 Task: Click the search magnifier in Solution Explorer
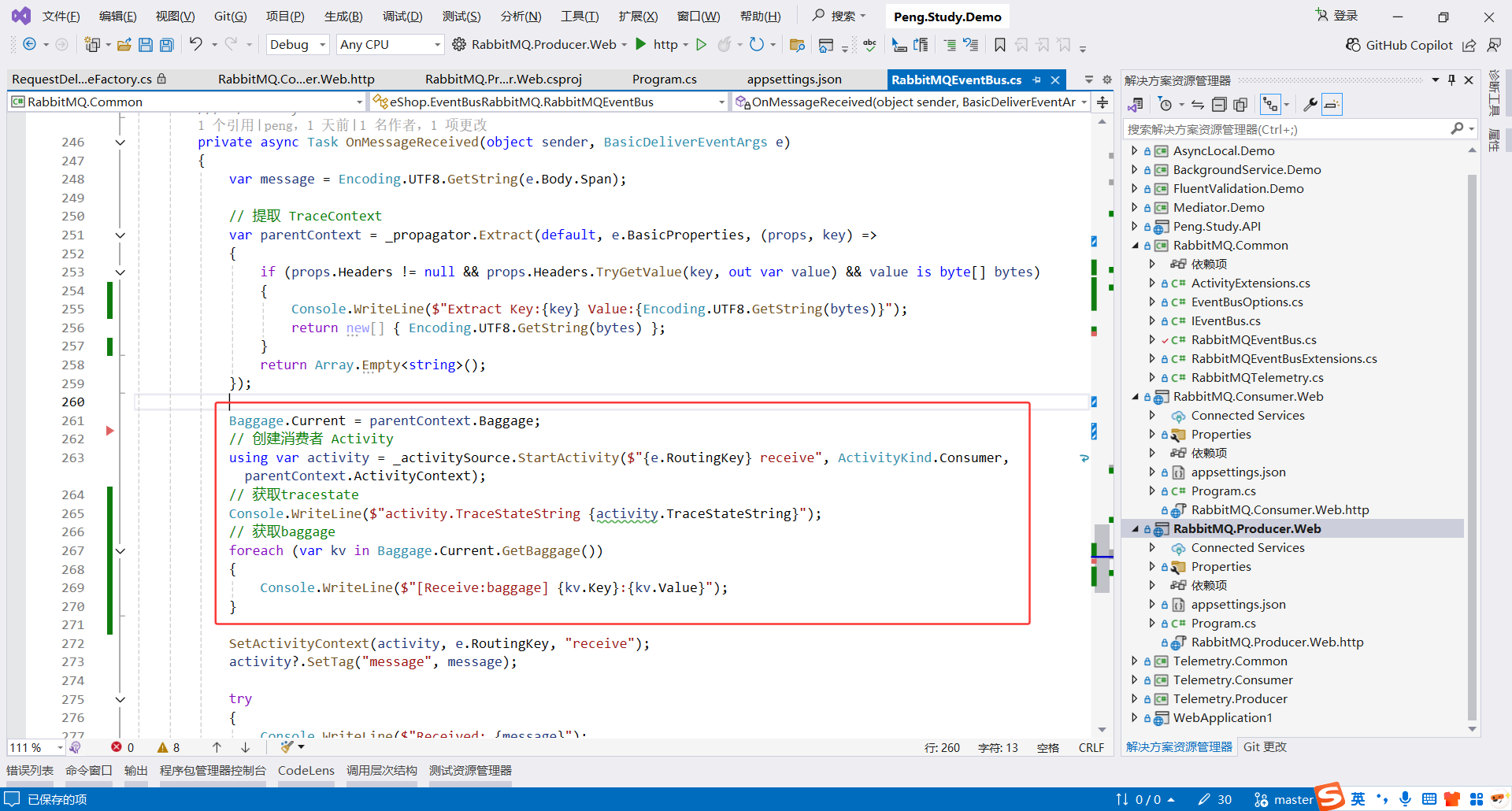tap(1458, 128)
